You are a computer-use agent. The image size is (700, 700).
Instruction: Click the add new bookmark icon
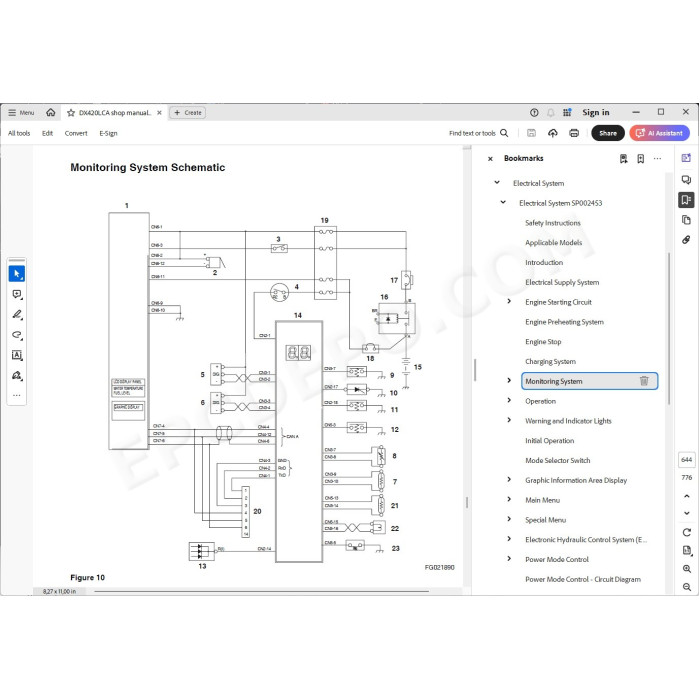[x=640, y=158]
